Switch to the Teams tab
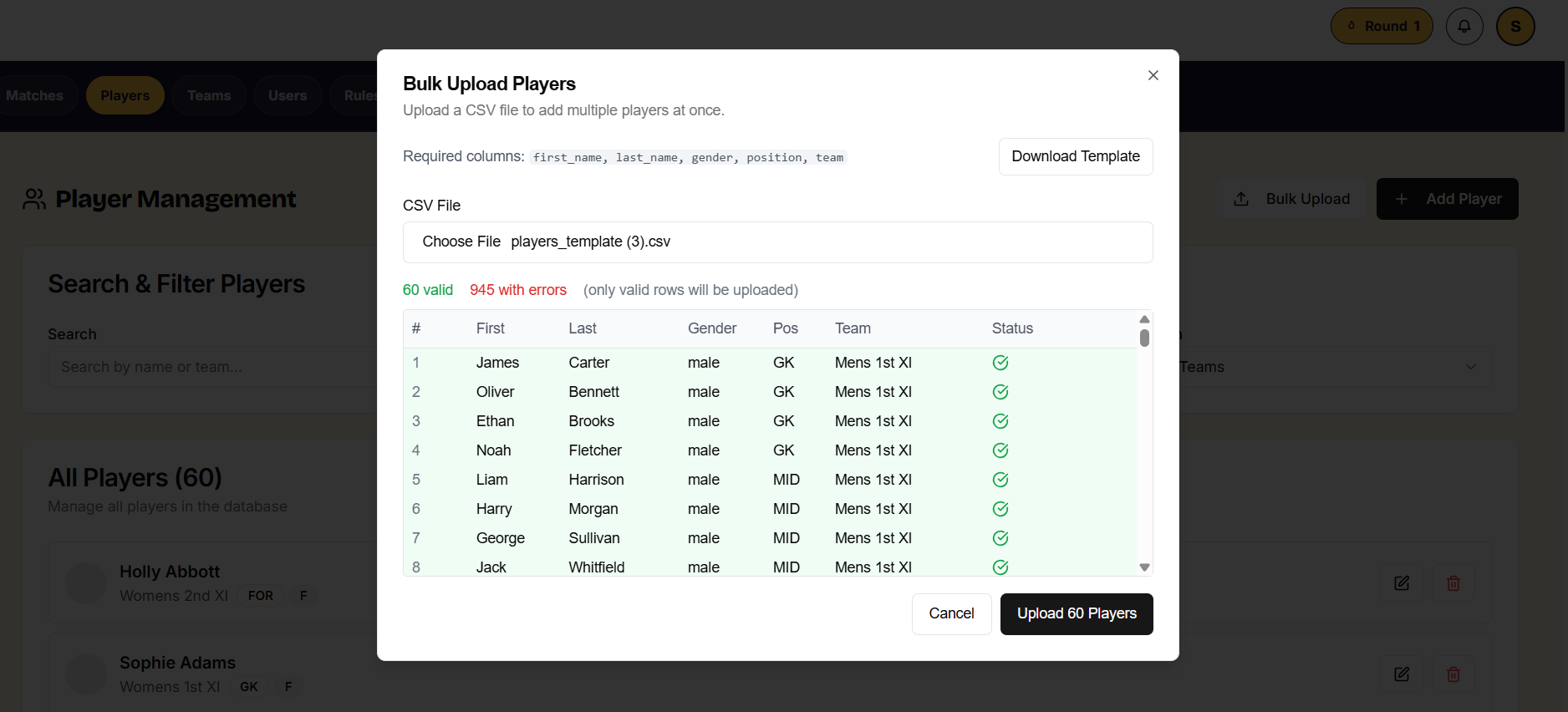Viewport: 1568px width, 712px height. pyautogui.click(x=209, y=95)
